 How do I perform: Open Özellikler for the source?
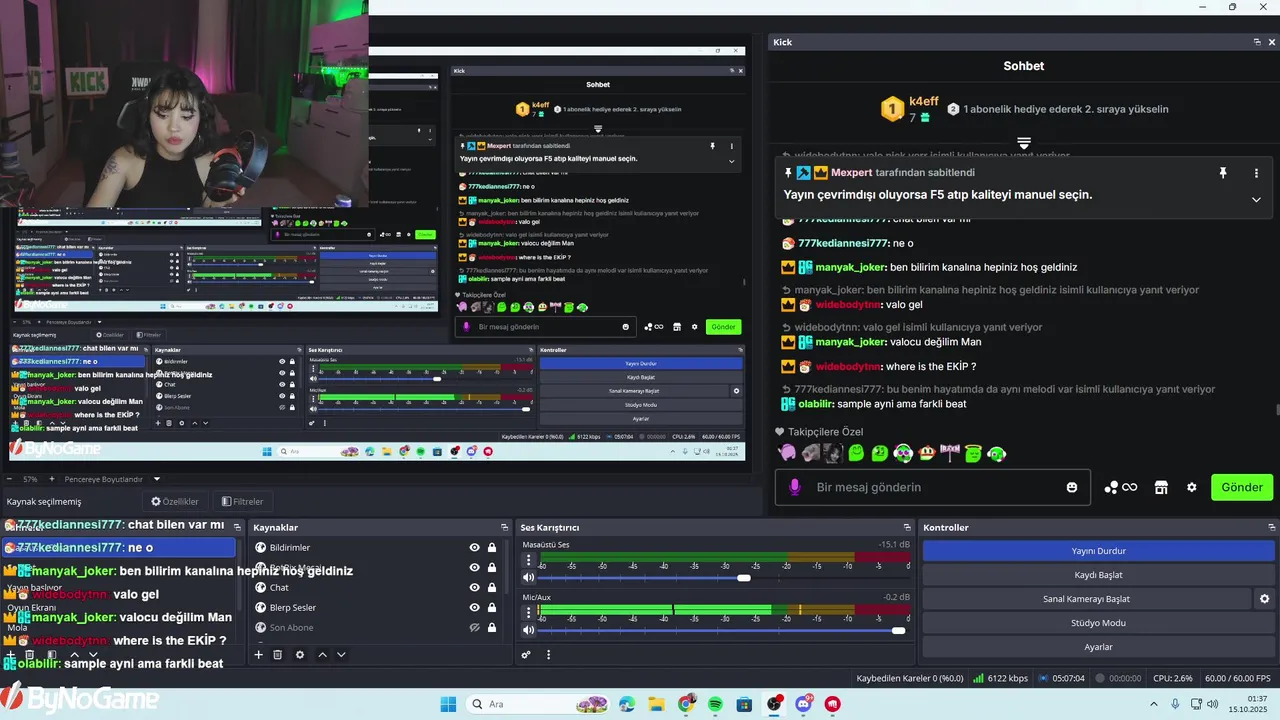(175, 502)
